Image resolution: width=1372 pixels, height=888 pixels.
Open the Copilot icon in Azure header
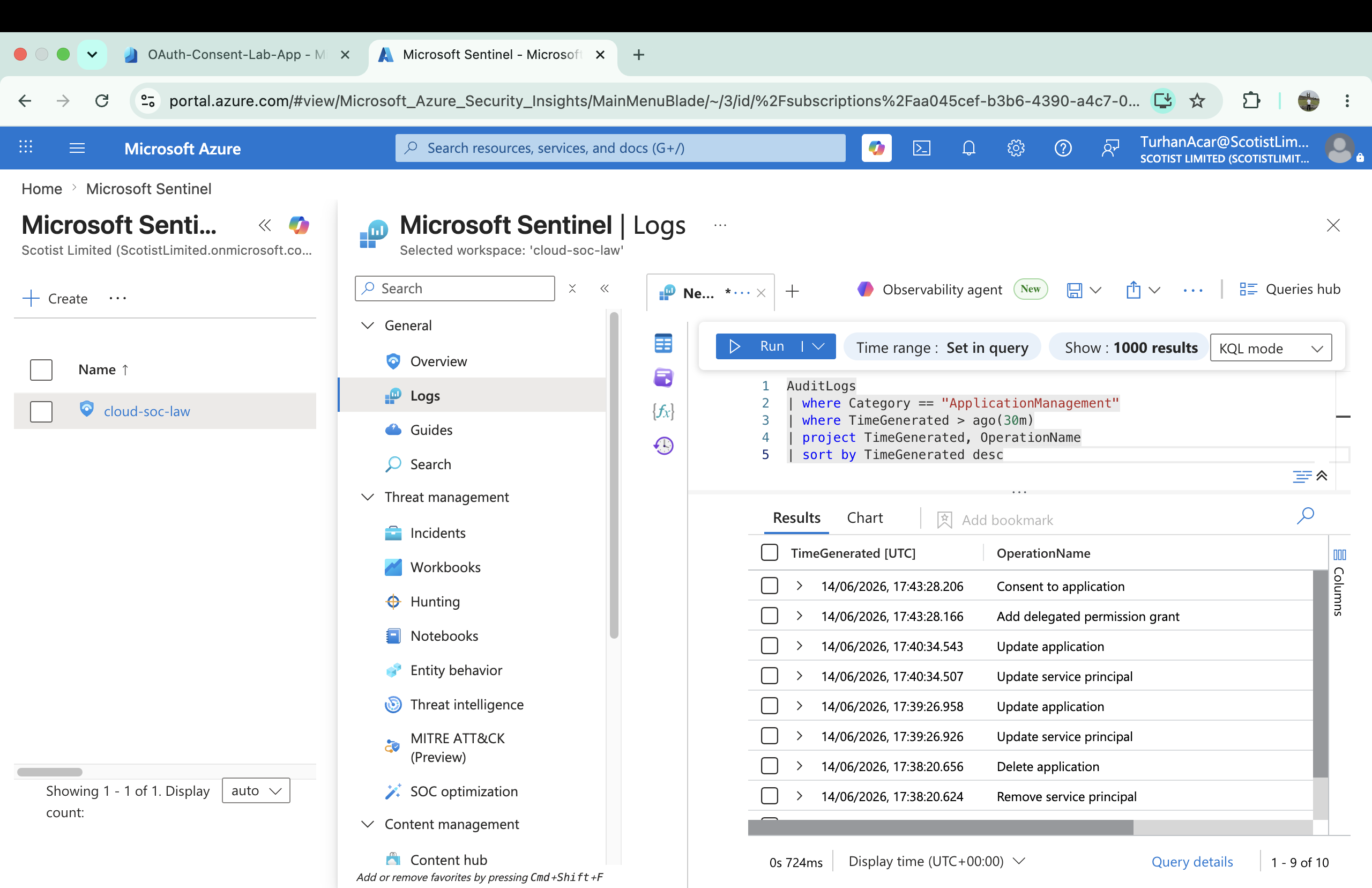click(x=876, y=148)
